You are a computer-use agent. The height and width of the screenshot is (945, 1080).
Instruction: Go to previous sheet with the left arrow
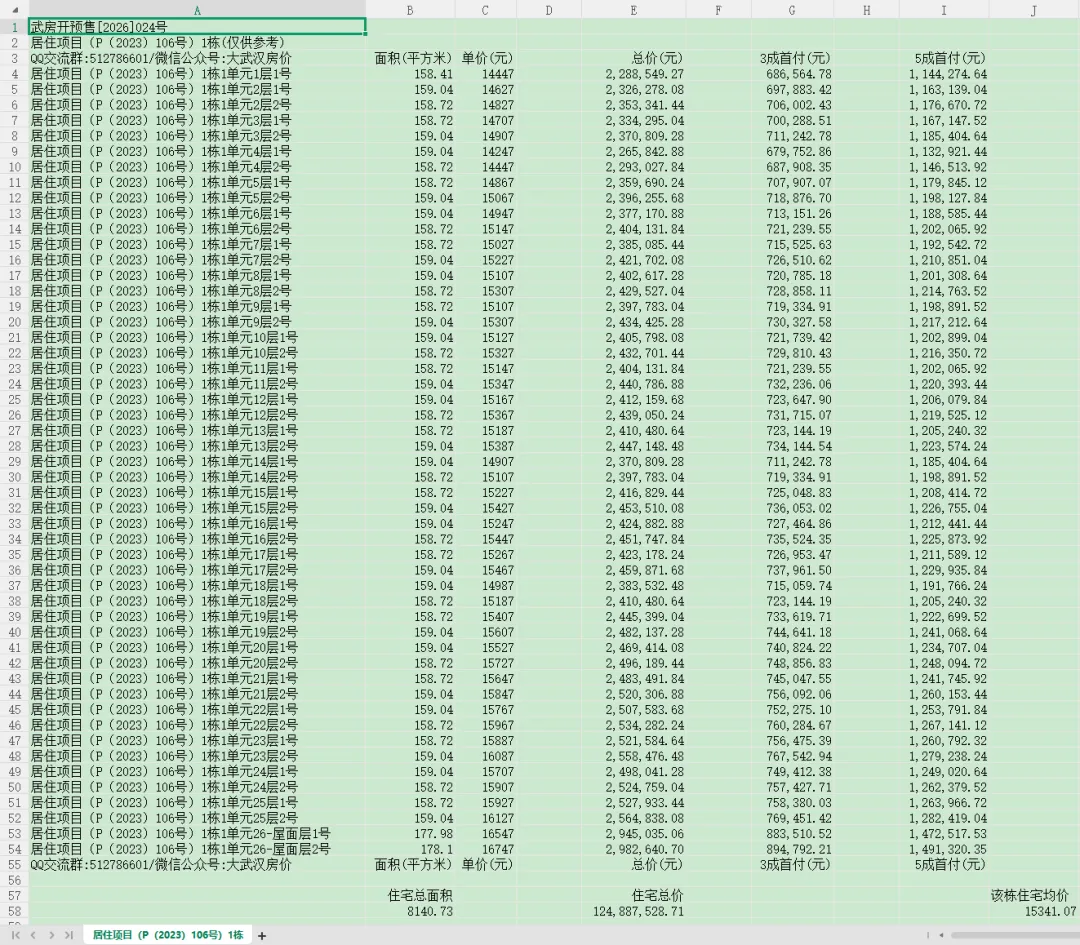pos(33,935)
